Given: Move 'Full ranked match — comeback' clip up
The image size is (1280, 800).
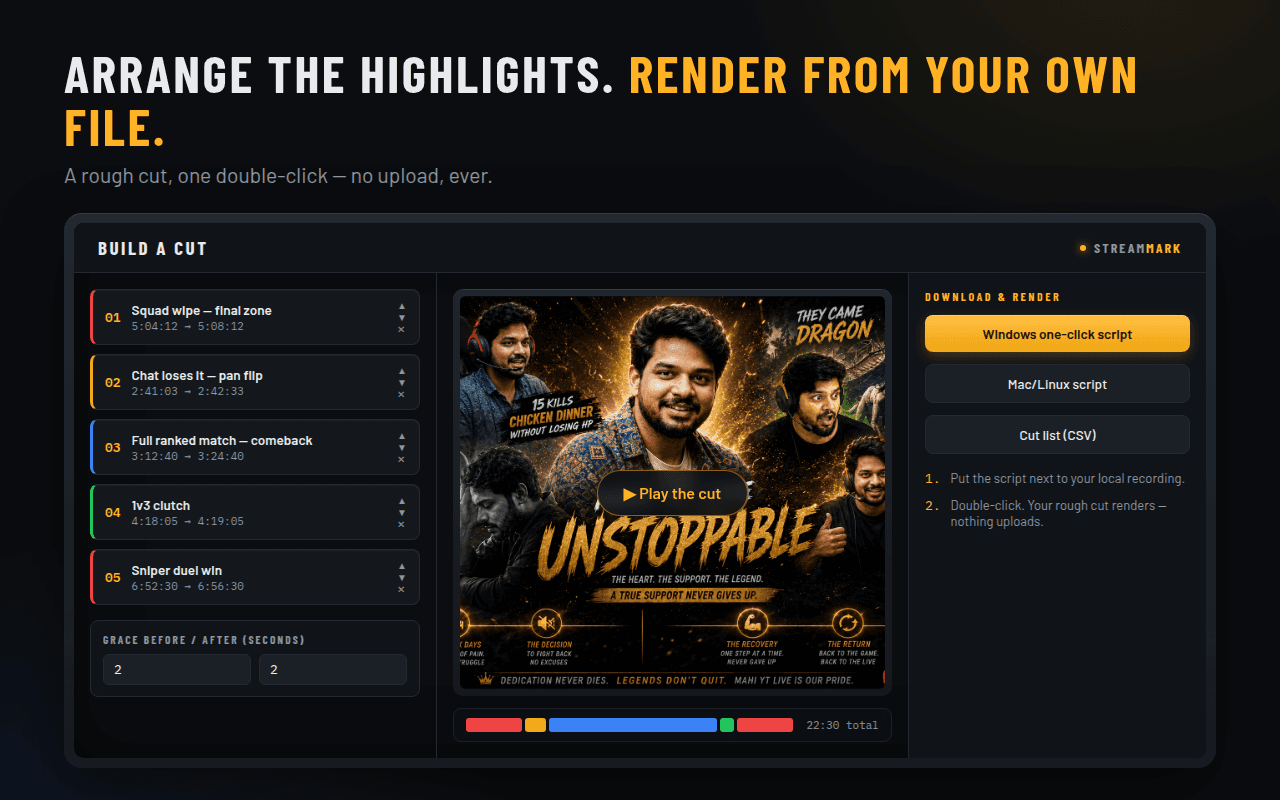Looking at the screenshot, I should [401, 436].
